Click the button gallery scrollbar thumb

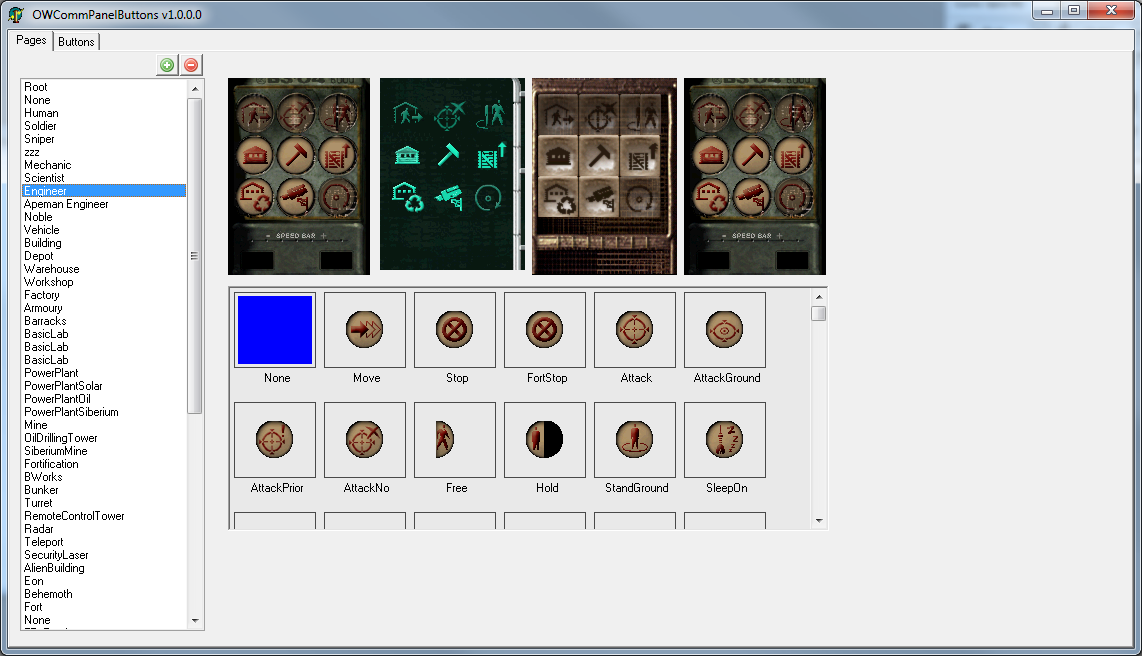point(819,314)
